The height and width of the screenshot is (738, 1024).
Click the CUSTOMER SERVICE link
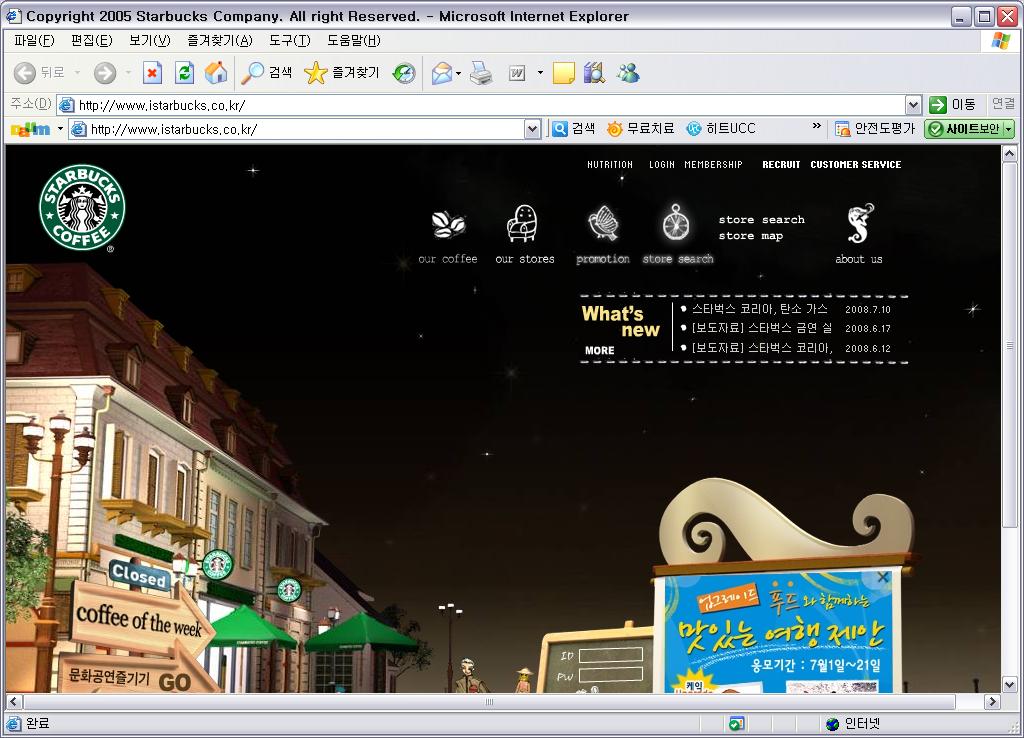tap(856, 165)
